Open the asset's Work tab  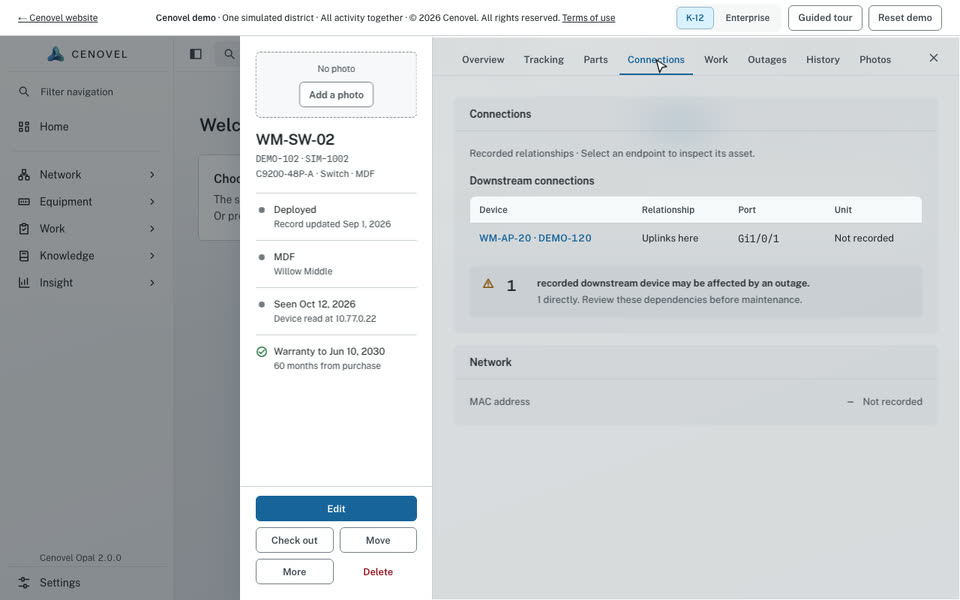tap(716, 59)
